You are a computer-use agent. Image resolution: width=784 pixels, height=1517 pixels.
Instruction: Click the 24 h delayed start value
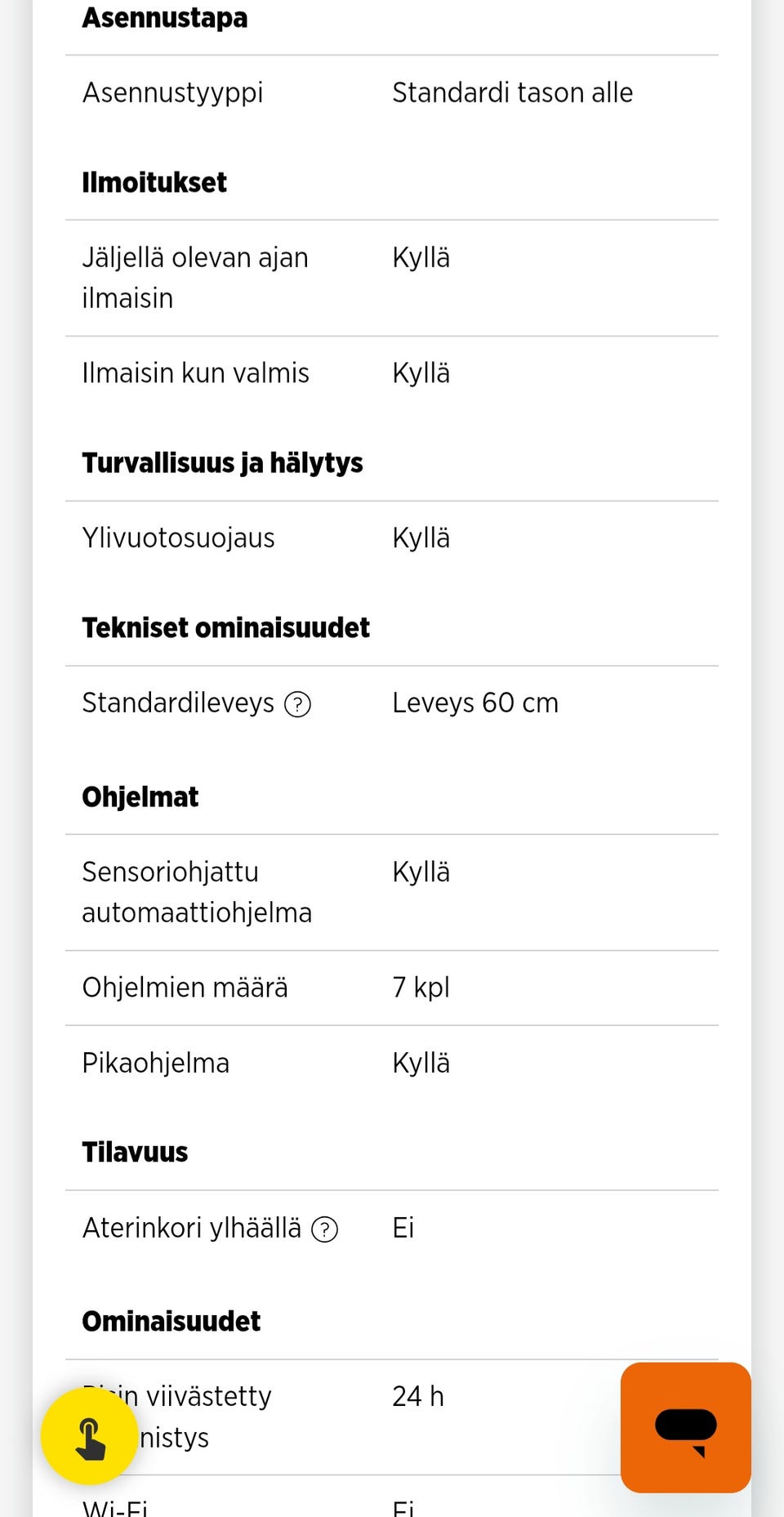click(417, 1397)
